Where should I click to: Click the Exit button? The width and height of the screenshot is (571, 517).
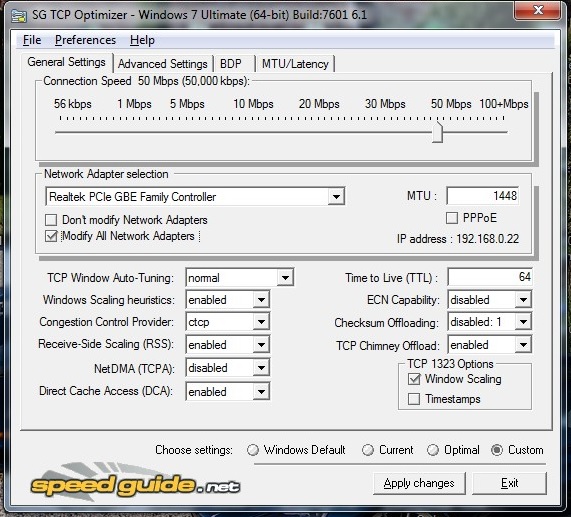pos(509,483)
